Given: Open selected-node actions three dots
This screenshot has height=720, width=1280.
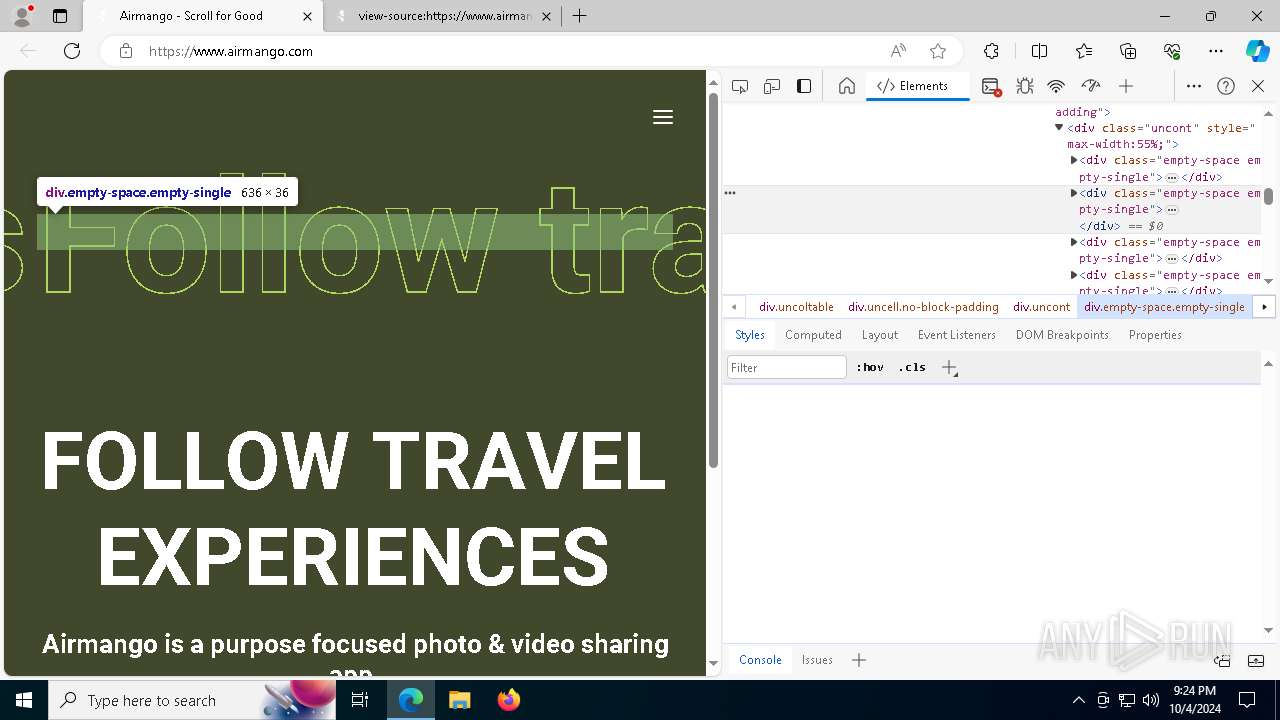Looking at the screenshot, I should point(730,193).
